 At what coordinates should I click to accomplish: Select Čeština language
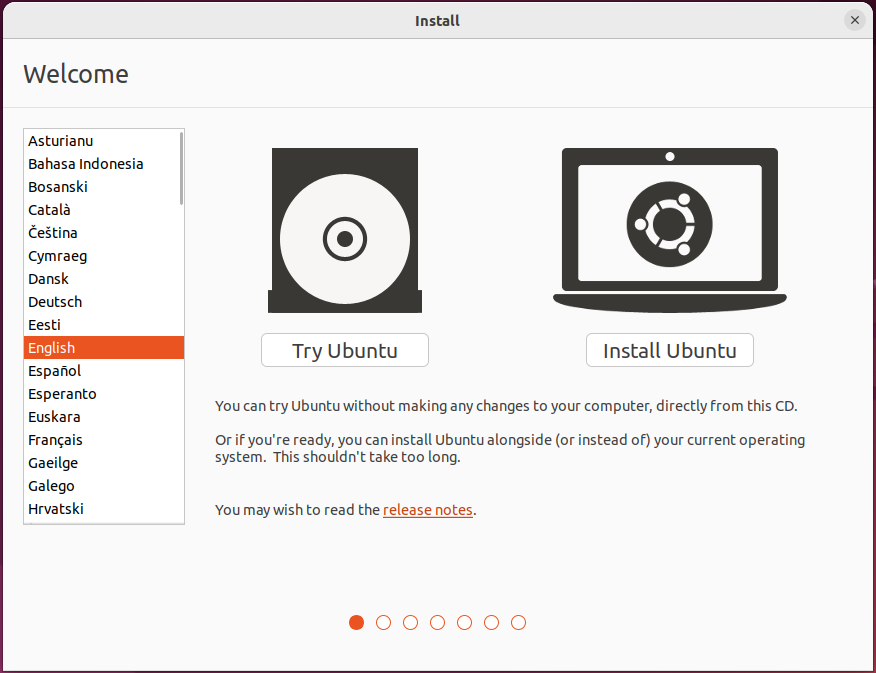click(103, 233)
